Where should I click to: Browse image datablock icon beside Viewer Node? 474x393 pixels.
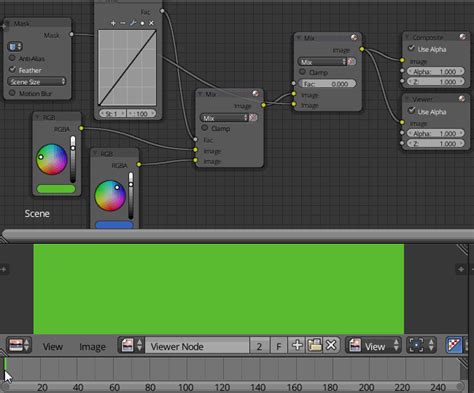coord(131,345)
